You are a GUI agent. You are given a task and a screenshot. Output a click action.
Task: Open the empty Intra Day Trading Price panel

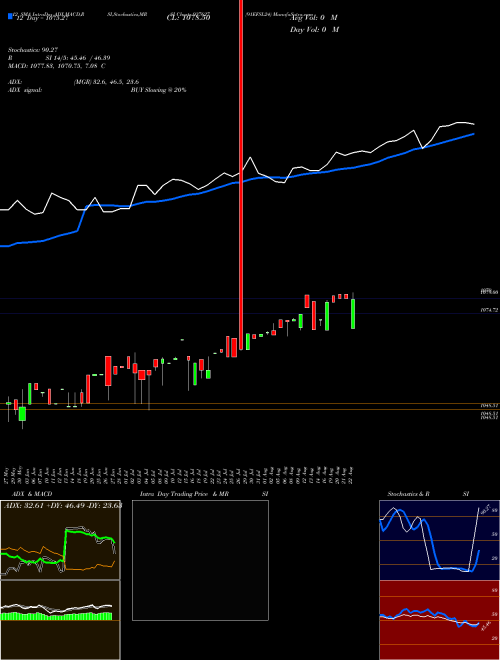click(x=200, y=560)
